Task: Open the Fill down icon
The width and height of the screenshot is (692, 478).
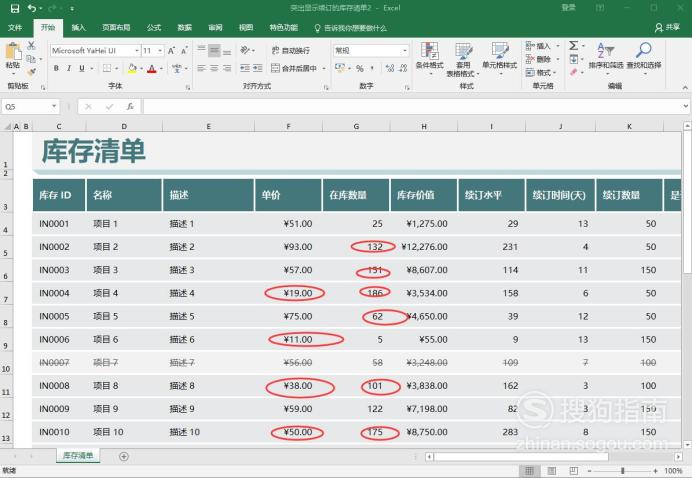Action: pos(573,59)
